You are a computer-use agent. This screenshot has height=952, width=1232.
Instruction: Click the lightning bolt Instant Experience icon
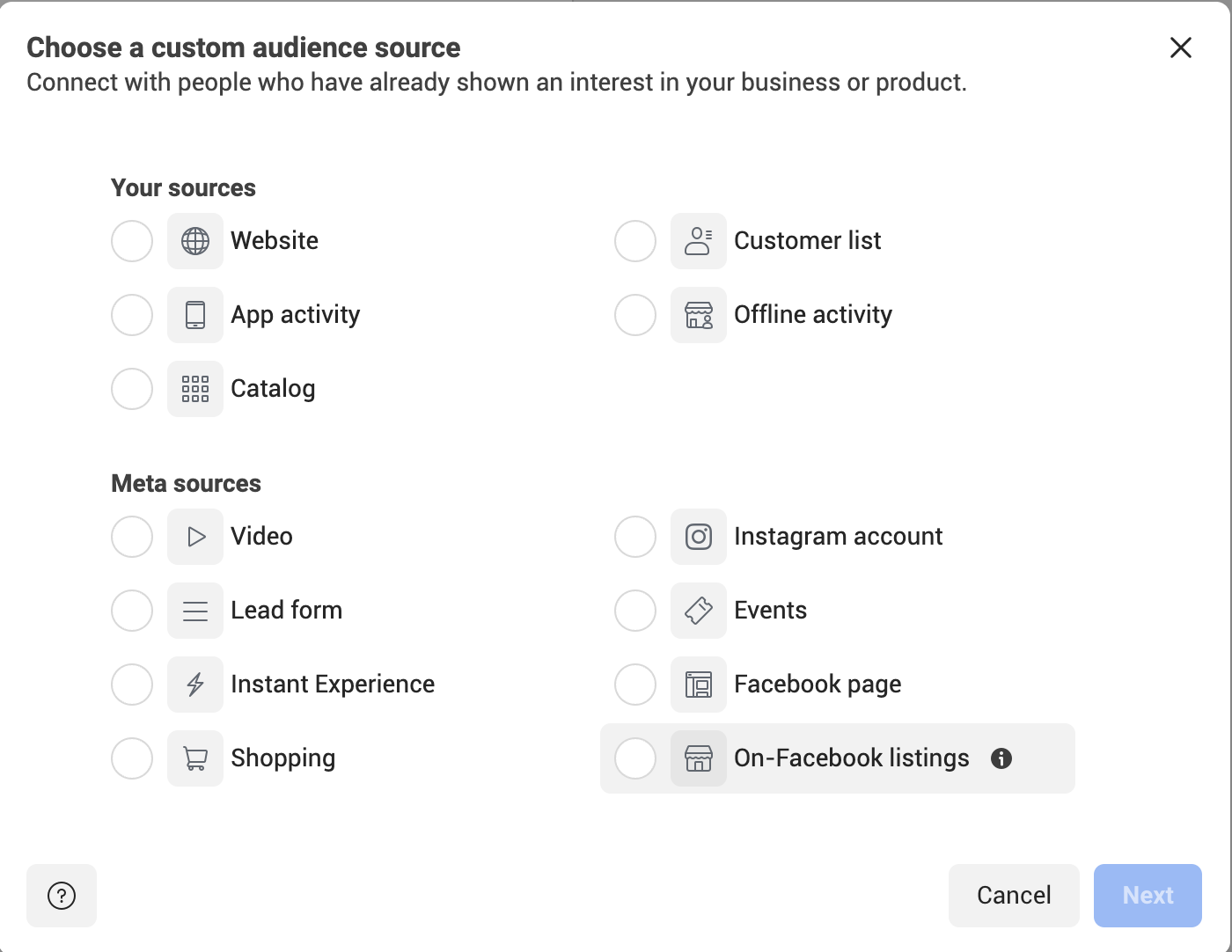tap(195, 685)
